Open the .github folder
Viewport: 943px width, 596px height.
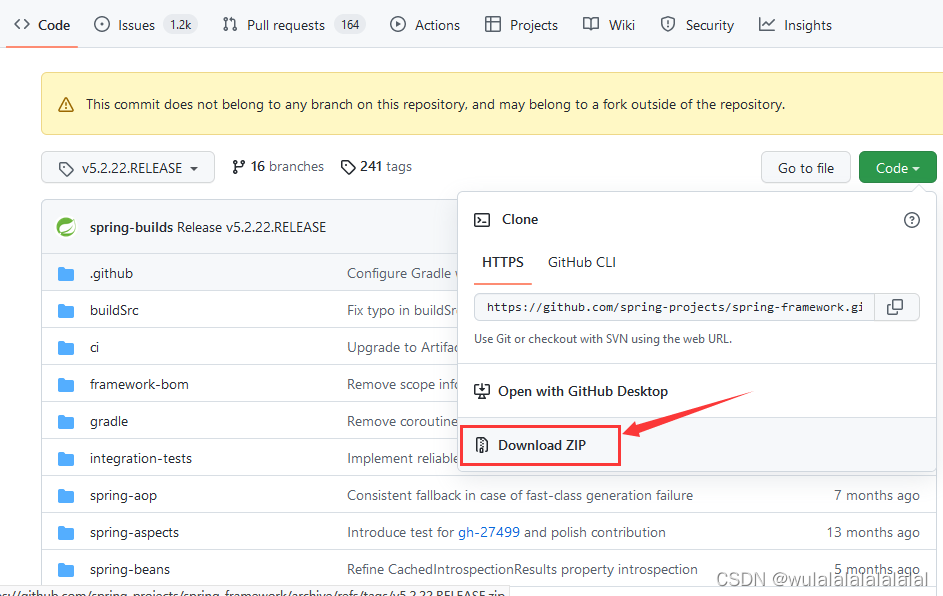point(111,274)
